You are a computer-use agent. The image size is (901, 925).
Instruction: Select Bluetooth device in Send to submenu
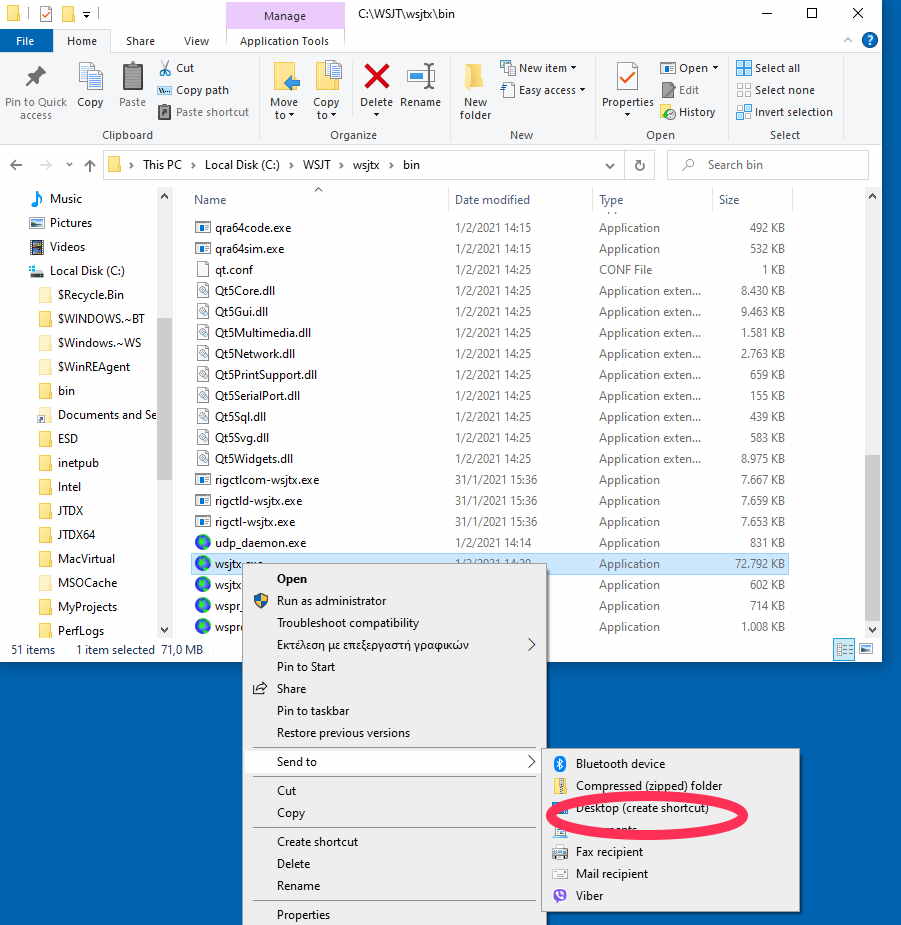pos(620,764)
